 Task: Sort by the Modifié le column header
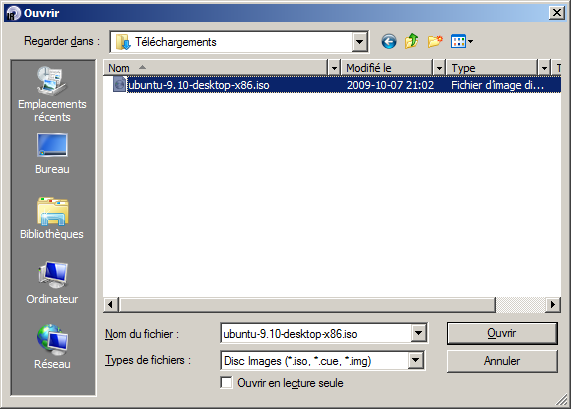[387, 68]
